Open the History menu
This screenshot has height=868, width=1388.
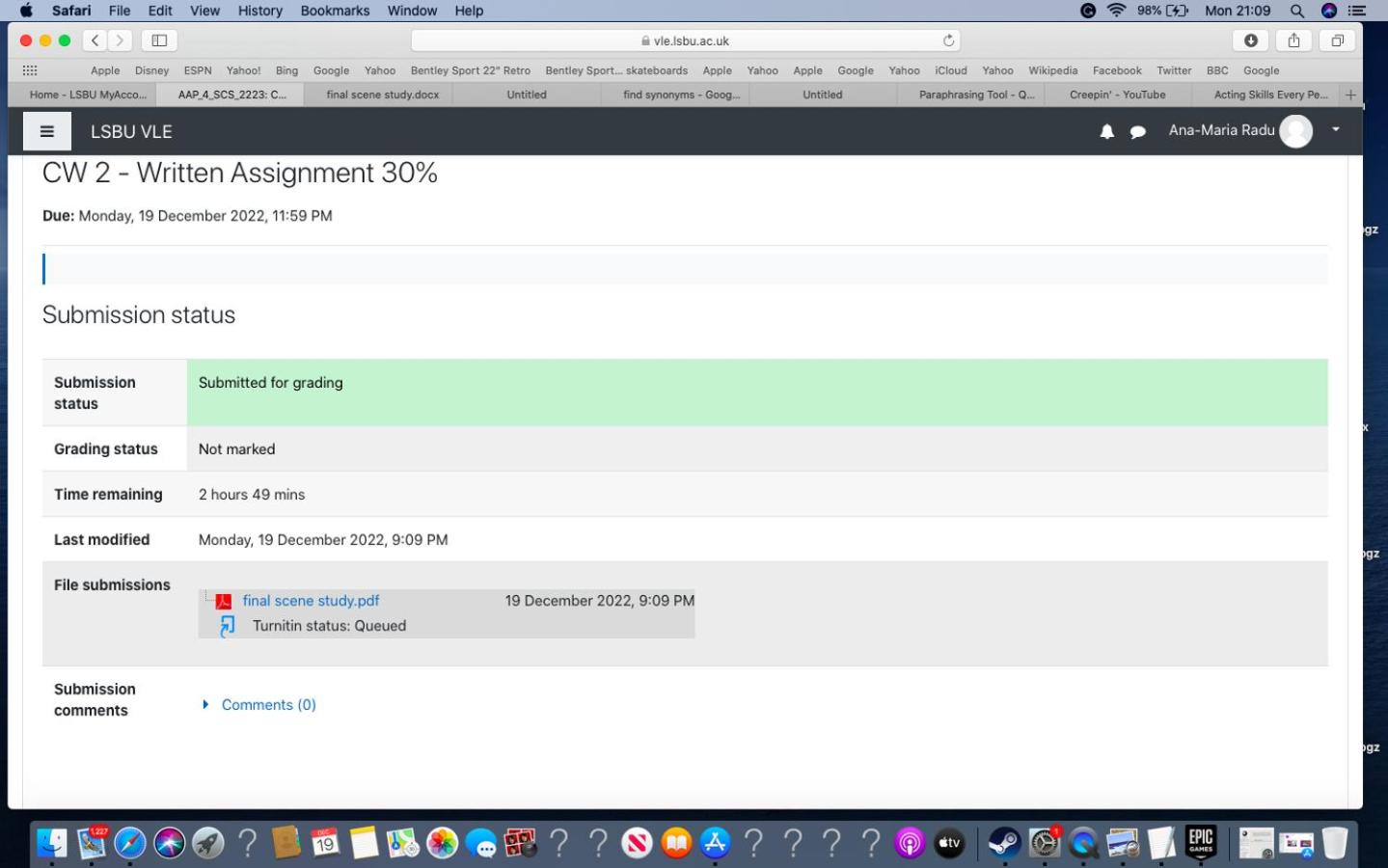(x=259, y=11)
